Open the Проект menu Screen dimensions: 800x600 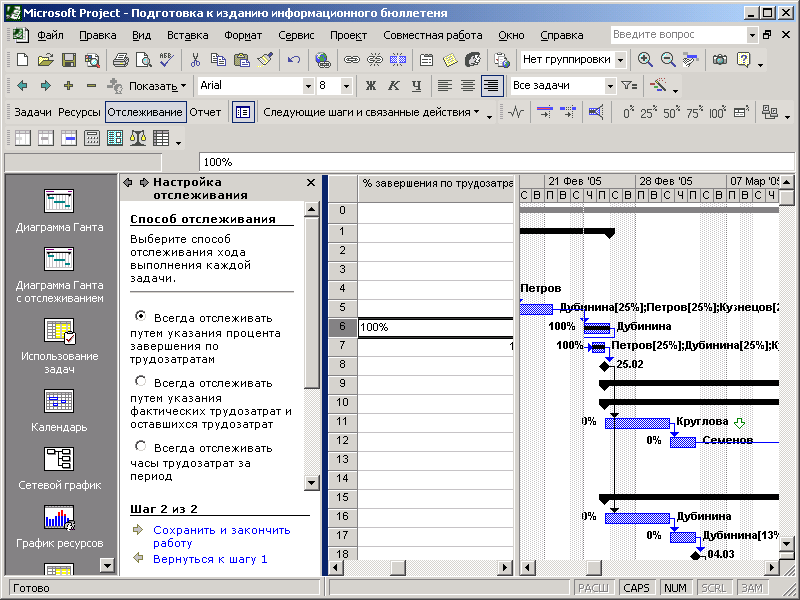click(x=348, y=35)
